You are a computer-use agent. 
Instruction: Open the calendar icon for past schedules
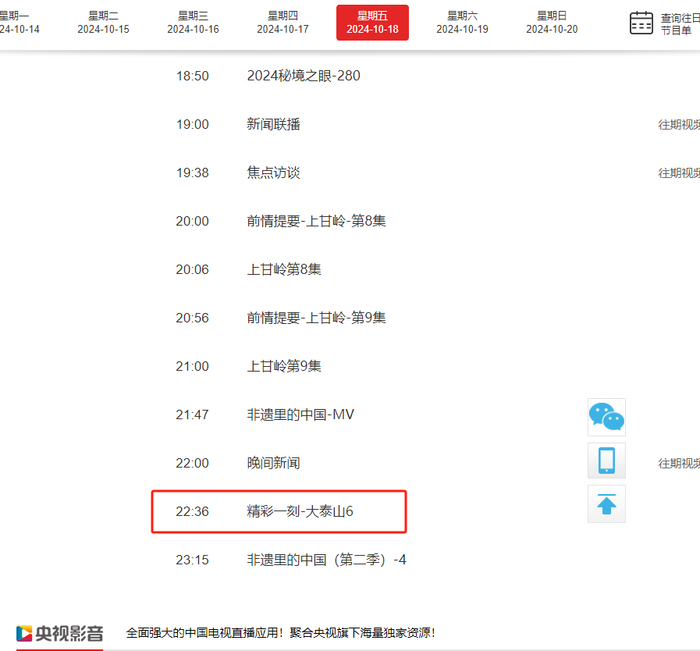click(641, 23)
